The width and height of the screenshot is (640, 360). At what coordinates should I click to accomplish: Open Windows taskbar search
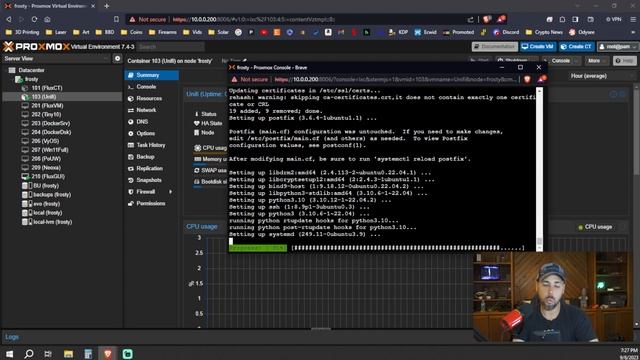point(29,354)
